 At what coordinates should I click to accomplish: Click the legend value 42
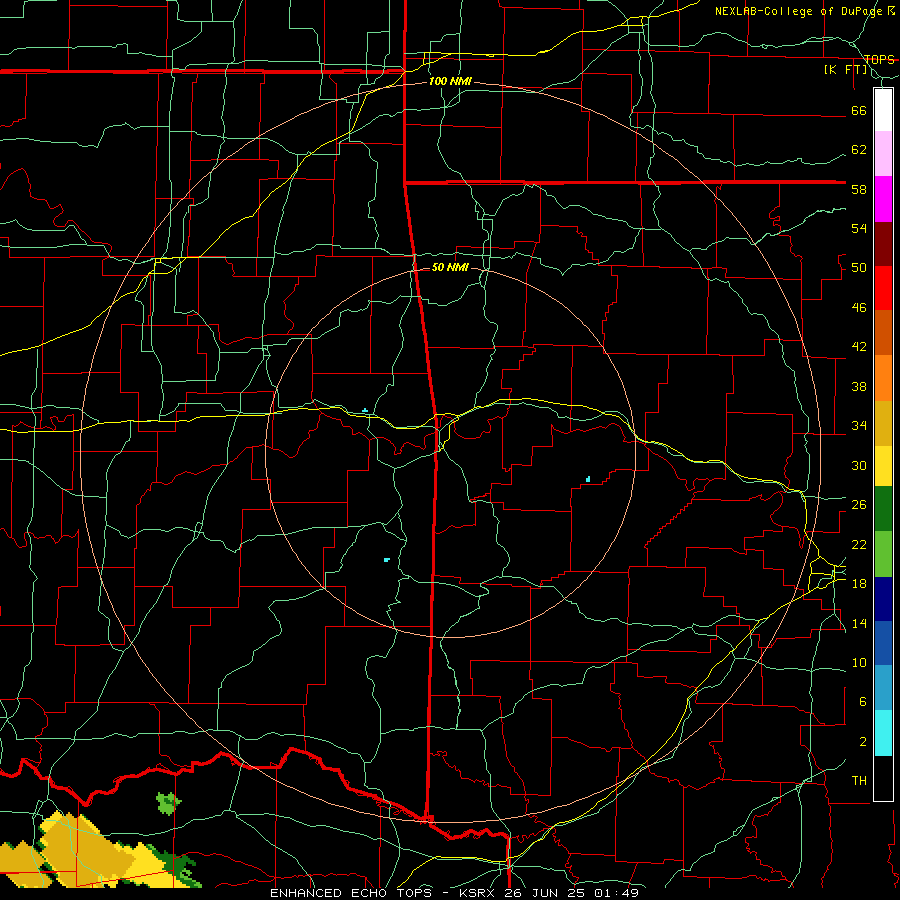(859, 346)
